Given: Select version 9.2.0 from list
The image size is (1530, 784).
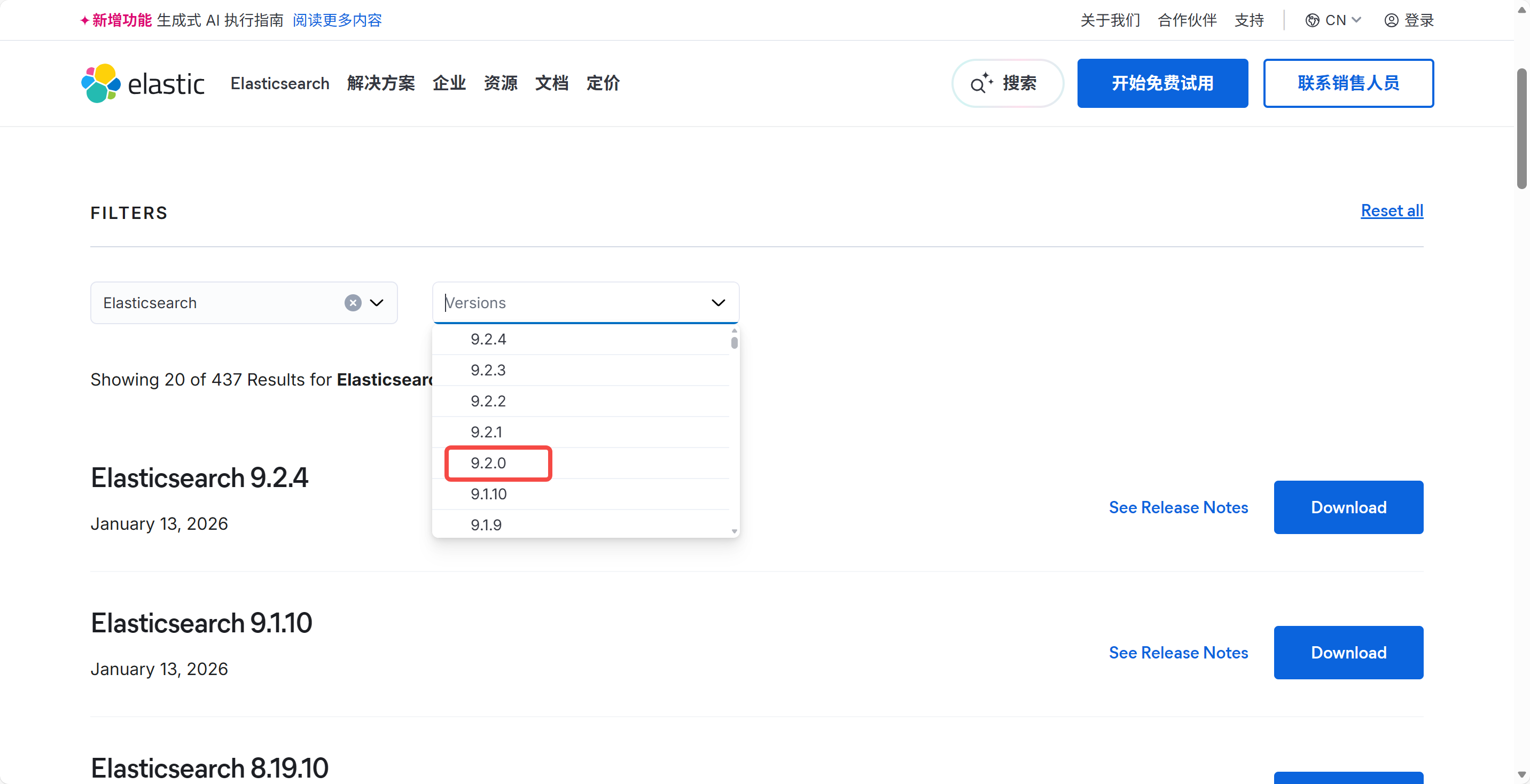Looking at the screenshot, I should [488, 463].
